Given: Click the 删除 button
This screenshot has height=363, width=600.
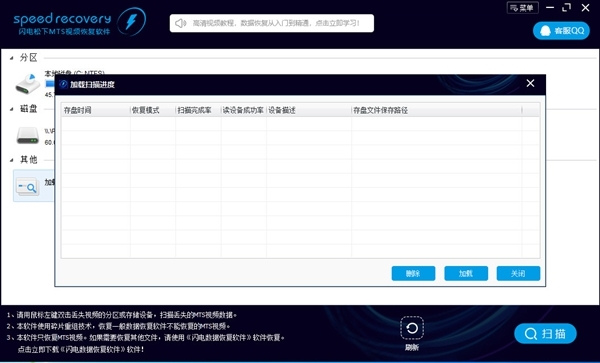Looking at the screenshot, I should (413, 273).
